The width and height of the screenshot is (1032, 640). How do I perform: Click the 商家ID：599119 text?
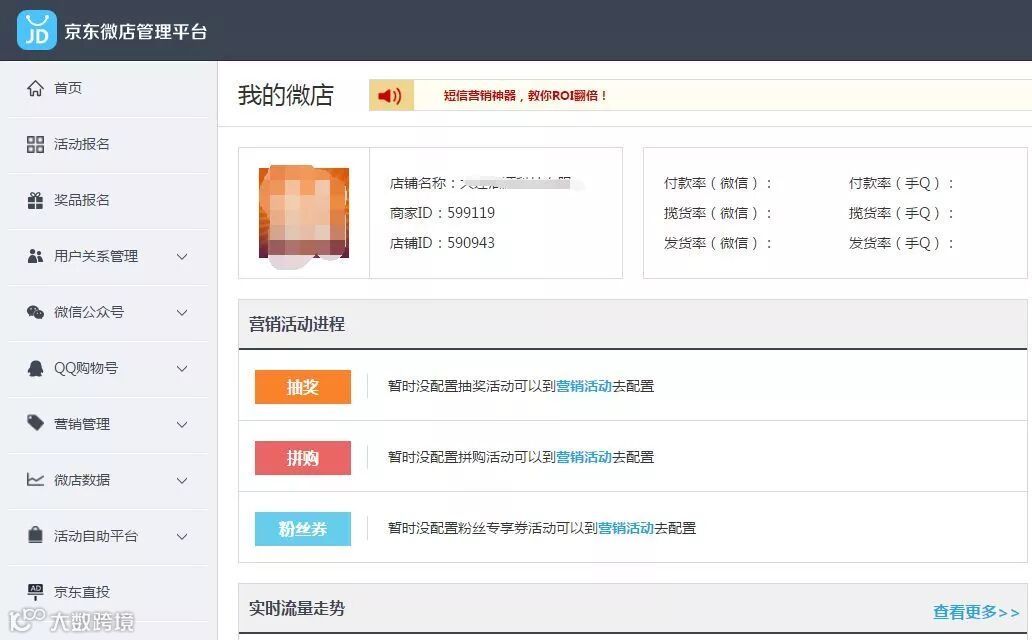[442, 213]
